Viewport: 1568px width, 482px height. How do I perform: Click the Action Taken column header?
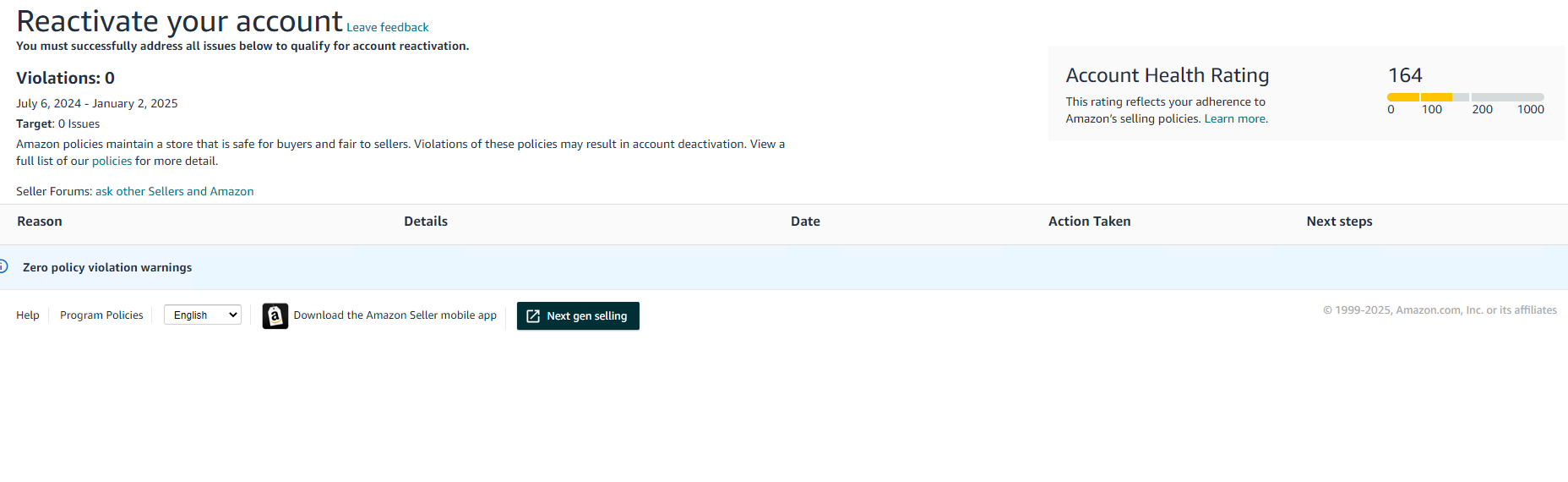(x=1090, y=222)
